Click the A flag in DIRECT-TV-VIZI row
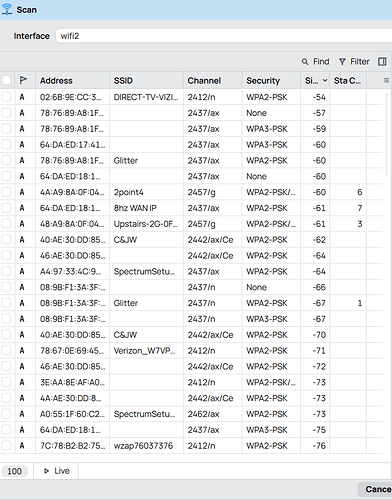 22,97
